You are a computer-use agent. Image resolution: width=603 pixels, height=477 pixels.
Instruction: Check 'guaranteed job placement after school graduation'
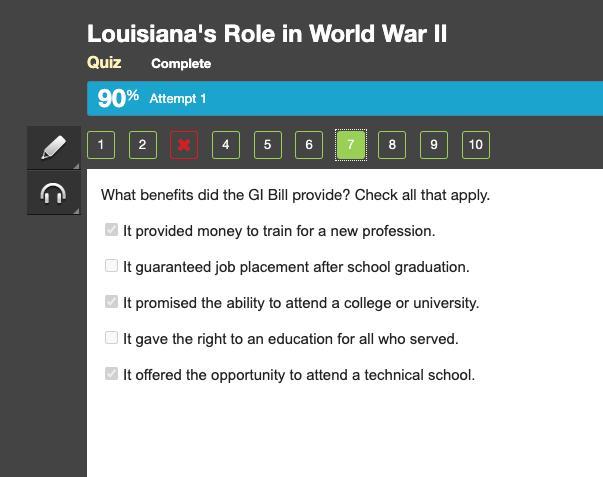click(x=111, y=266)
